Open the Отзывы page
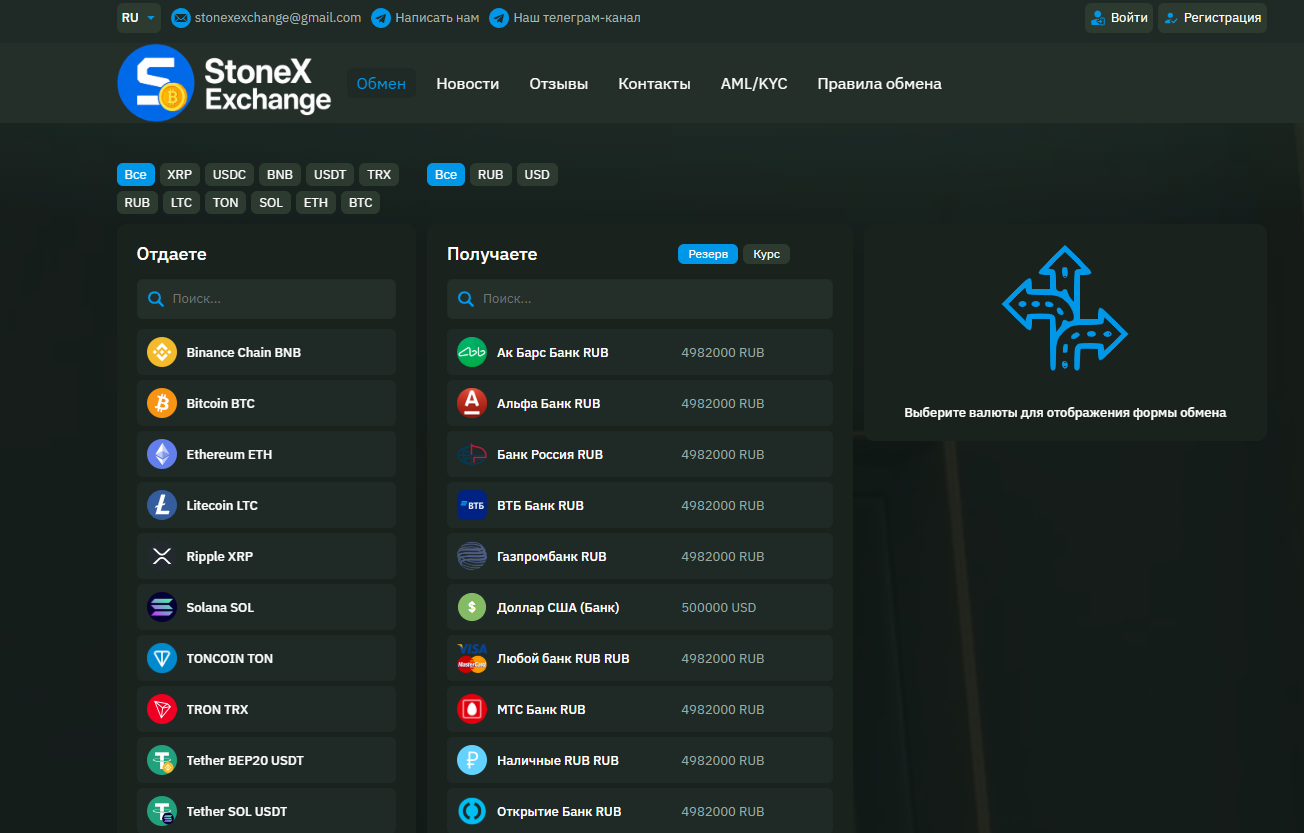Viewport: 1304px width, 833px height. 559,84
